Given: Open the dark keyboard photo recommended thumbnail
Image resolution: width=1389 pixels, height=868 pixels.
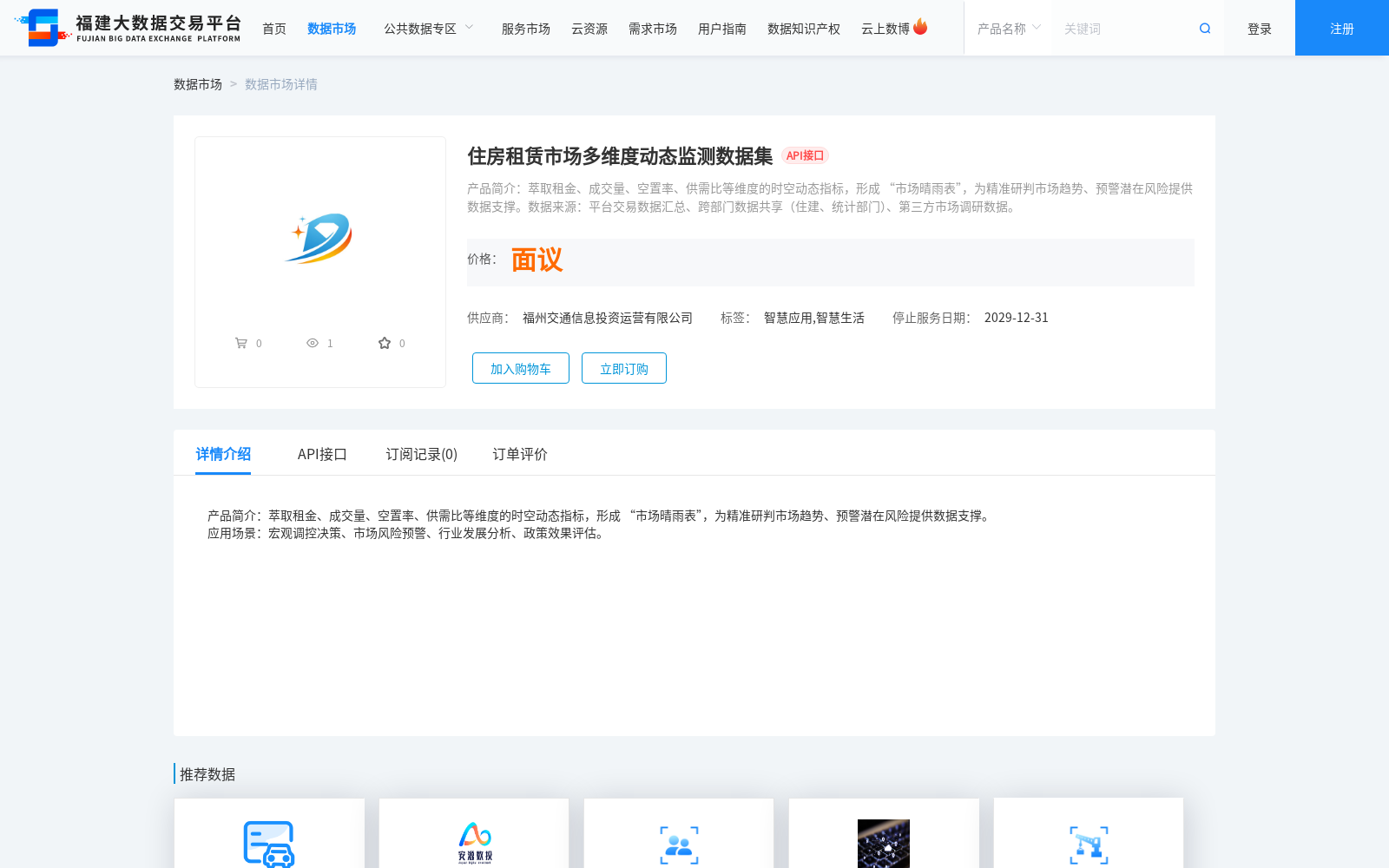Looking at the screenshot, I should tap(884, 844).
